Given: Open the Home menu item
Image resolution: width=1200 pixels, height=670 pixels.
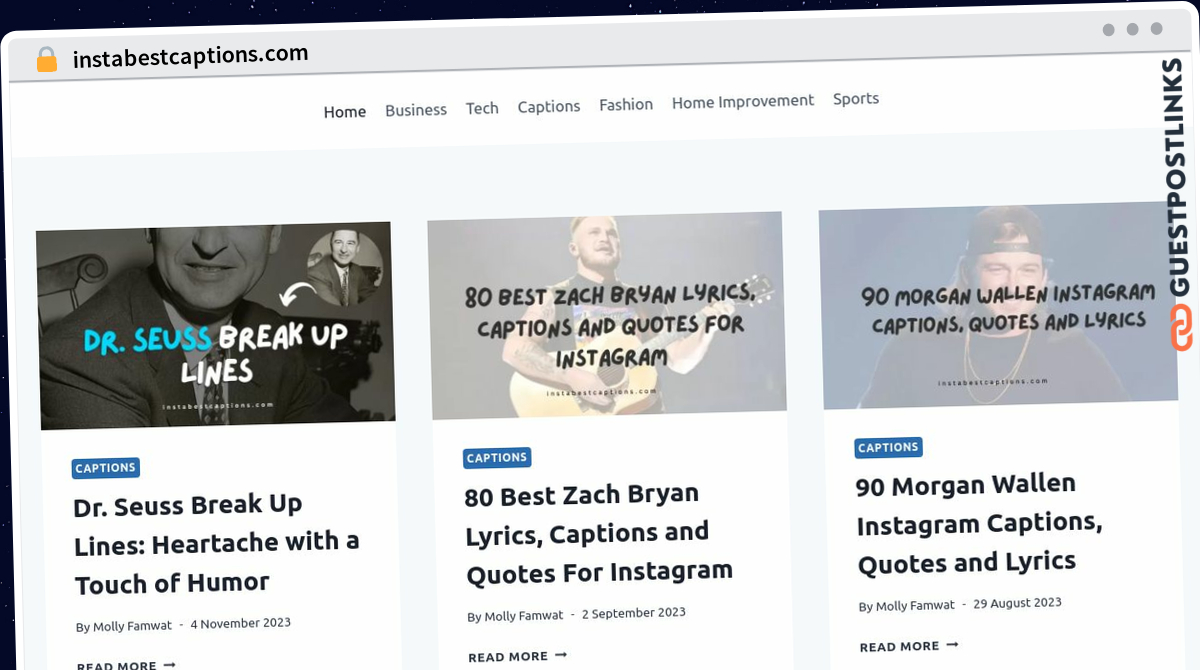Looking at the screenshot, I should [345, 112].
